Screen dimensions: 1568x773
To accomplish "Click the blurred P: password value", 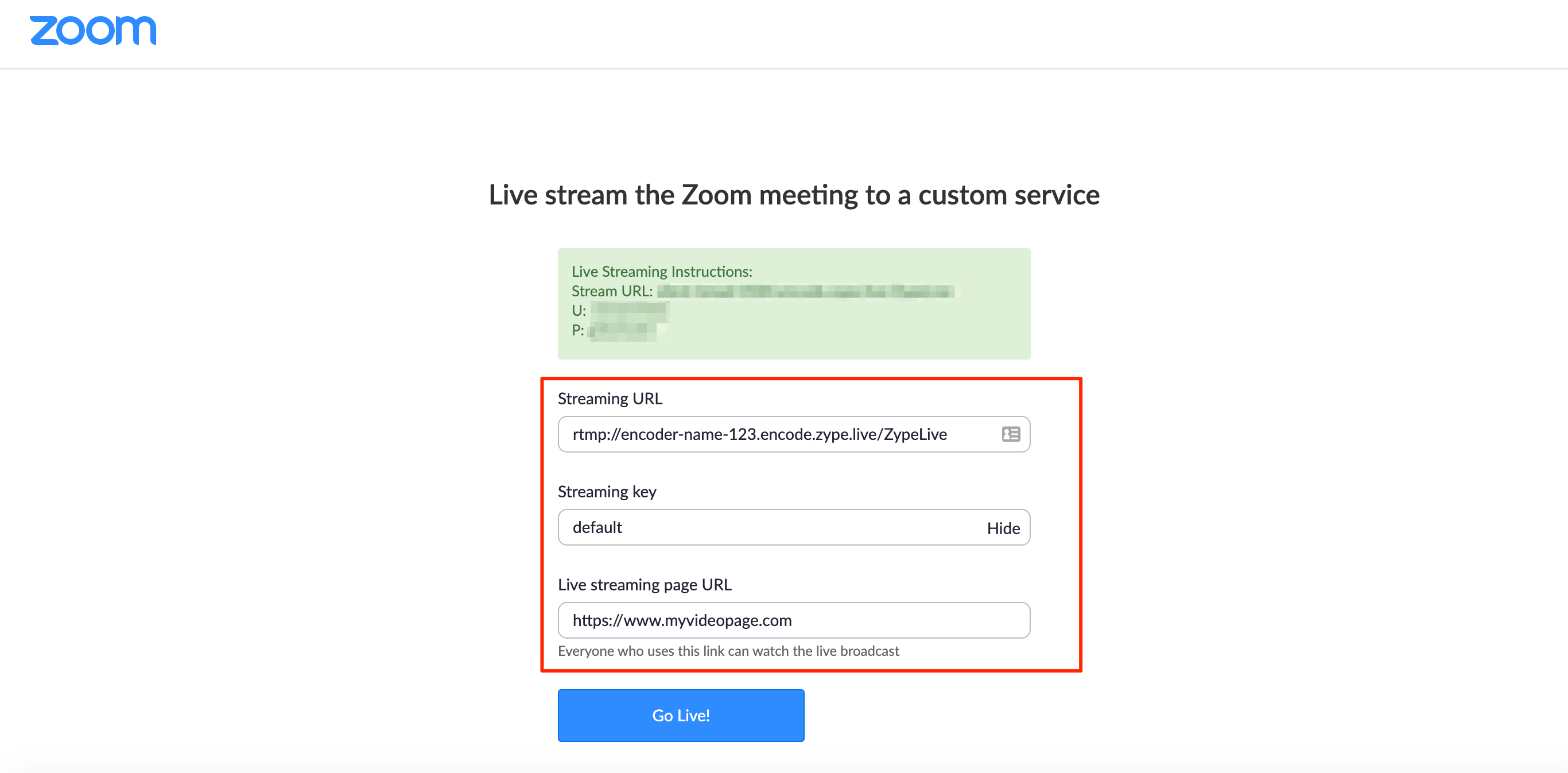I will (x=625, y=330).
